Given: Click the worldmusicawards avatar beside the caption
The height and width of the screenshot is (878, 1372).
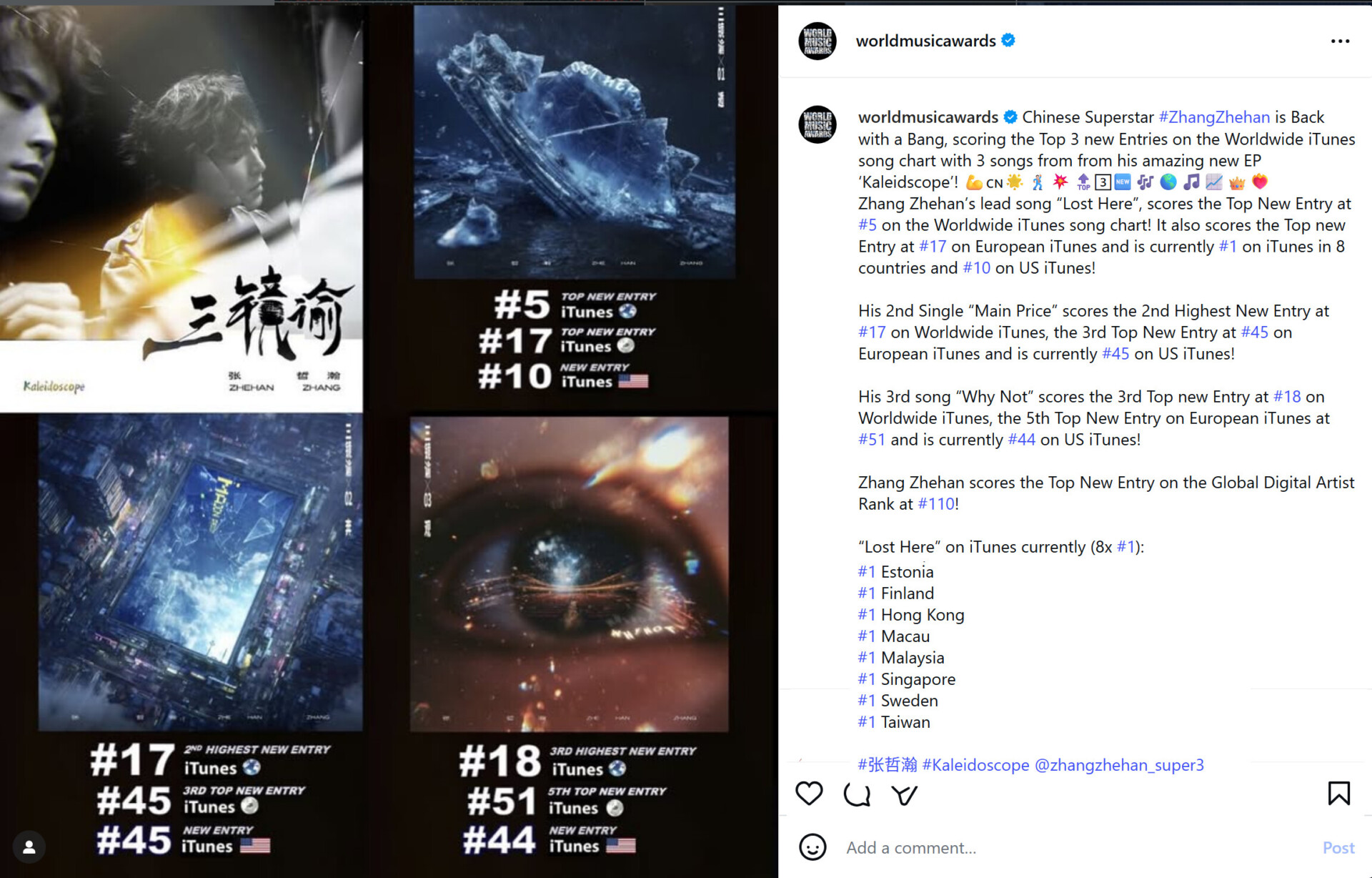Looking at the screenshot, I should click(x=817, y=124).
